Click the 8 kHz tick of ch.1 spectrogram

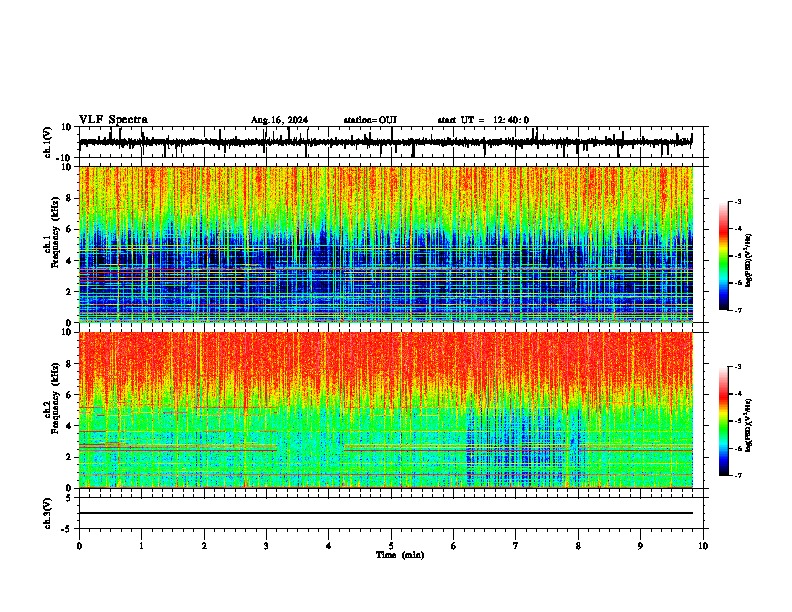click(69, 198)
